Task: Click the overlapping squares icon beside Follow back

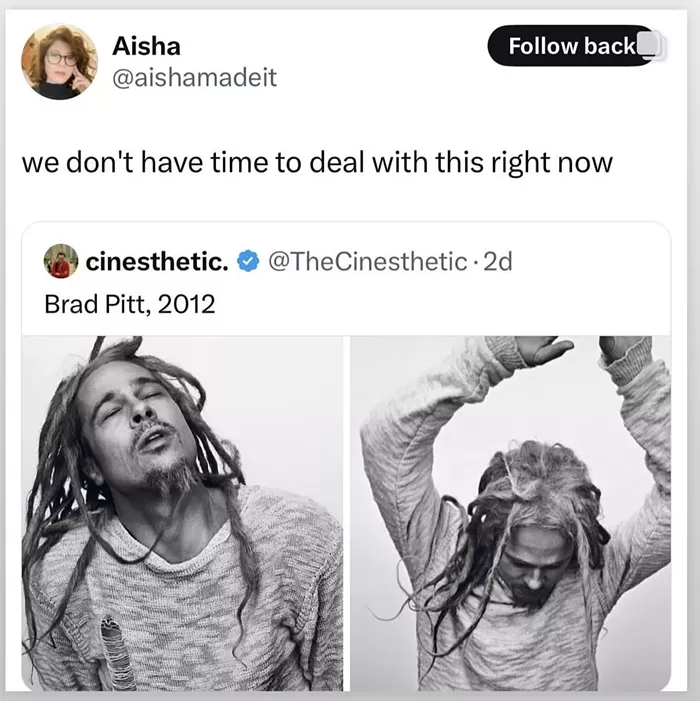Action: [x=651, y=45]
